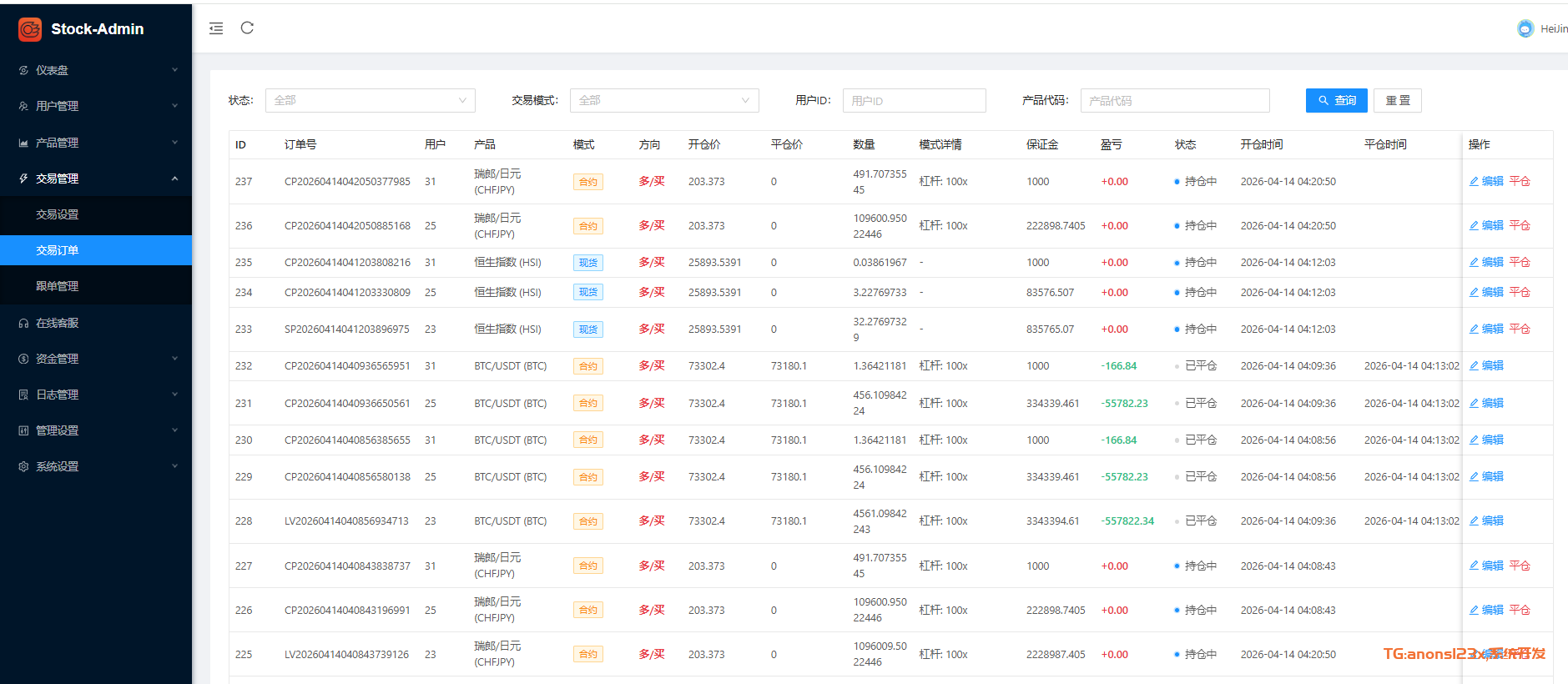
Task: Collapse the sidebar with the menu fold icon
Action: tap(216, 28)
